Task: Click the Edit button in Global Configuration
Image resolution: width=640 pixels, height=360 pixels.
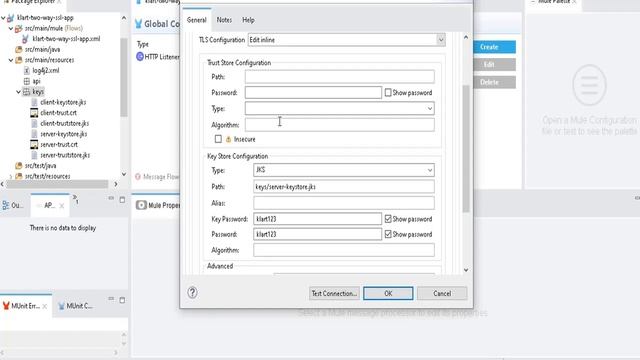Action: click(494, 64)
